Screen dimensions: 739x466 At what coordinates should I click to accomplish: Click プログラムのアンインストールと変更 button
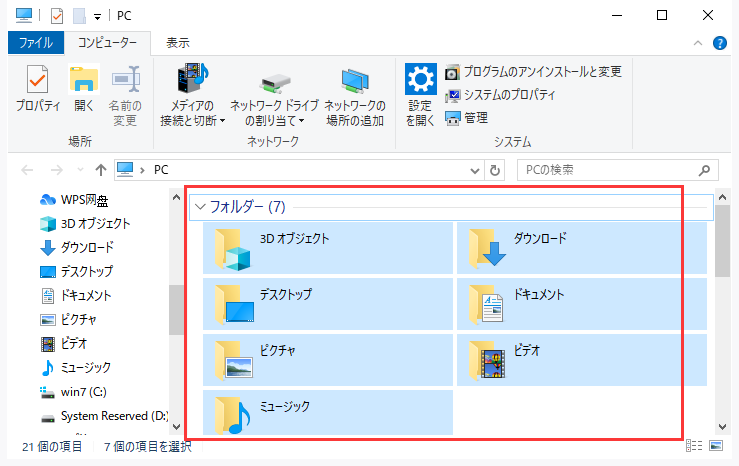click(534, 72)
